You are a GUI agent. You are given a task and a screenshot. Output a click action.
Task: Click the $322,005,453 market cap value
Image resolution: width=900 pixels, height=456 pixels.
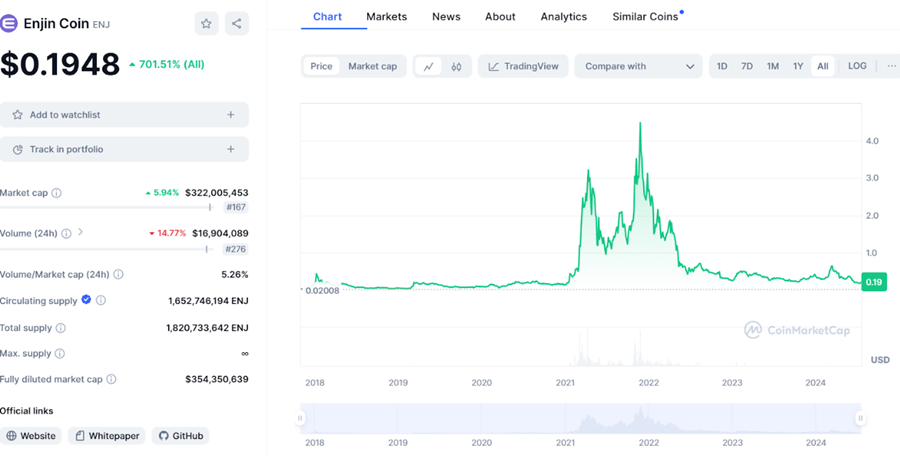click(217, 193)
